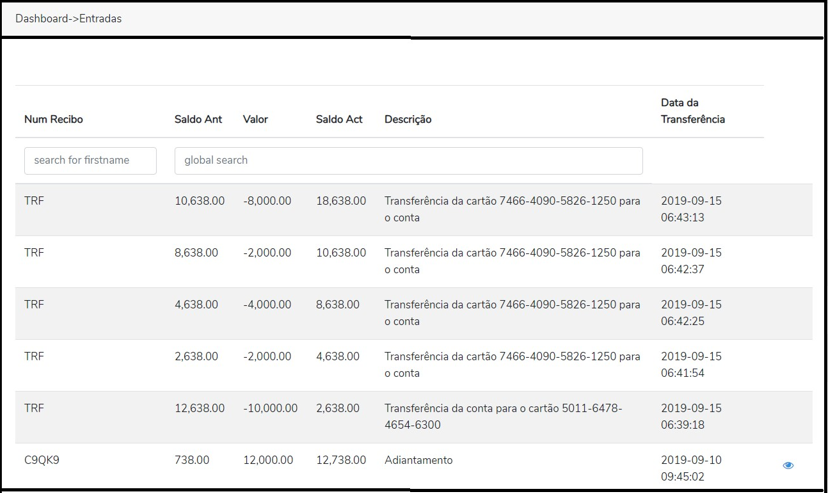Click the Saldo Act column header

pyautogui.click(x=339, y=119)
